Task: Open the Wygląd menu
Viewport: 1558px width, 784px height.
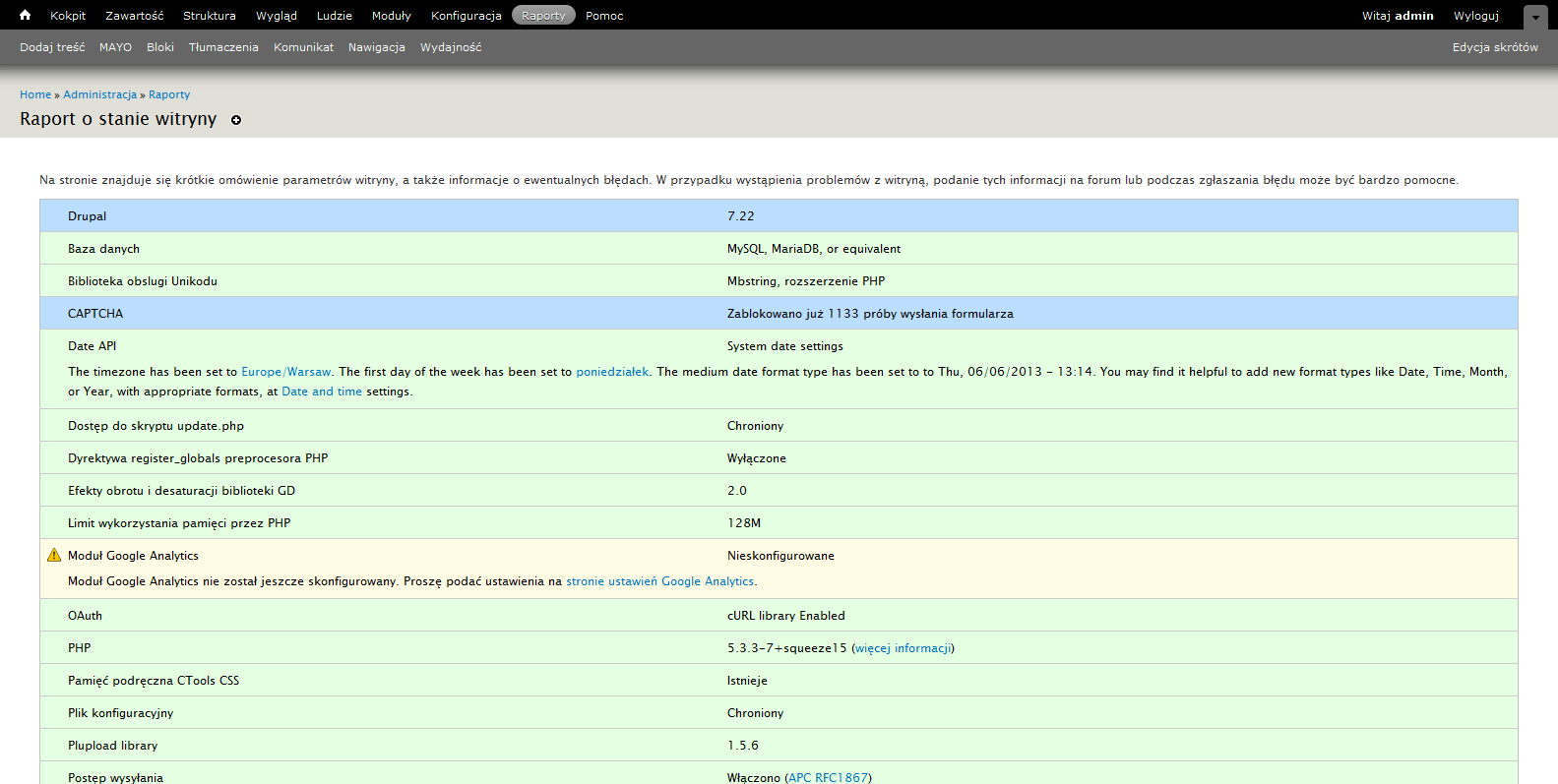Action: tap(277, 16)
